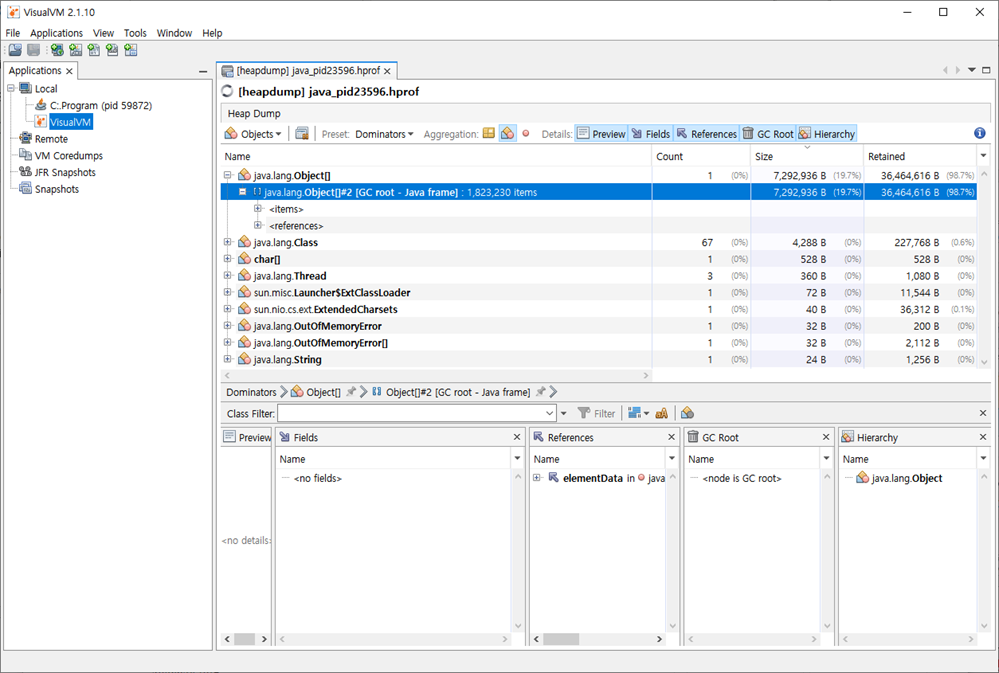Click the Load snapshot toolbar icon

(x=15, y=50)
